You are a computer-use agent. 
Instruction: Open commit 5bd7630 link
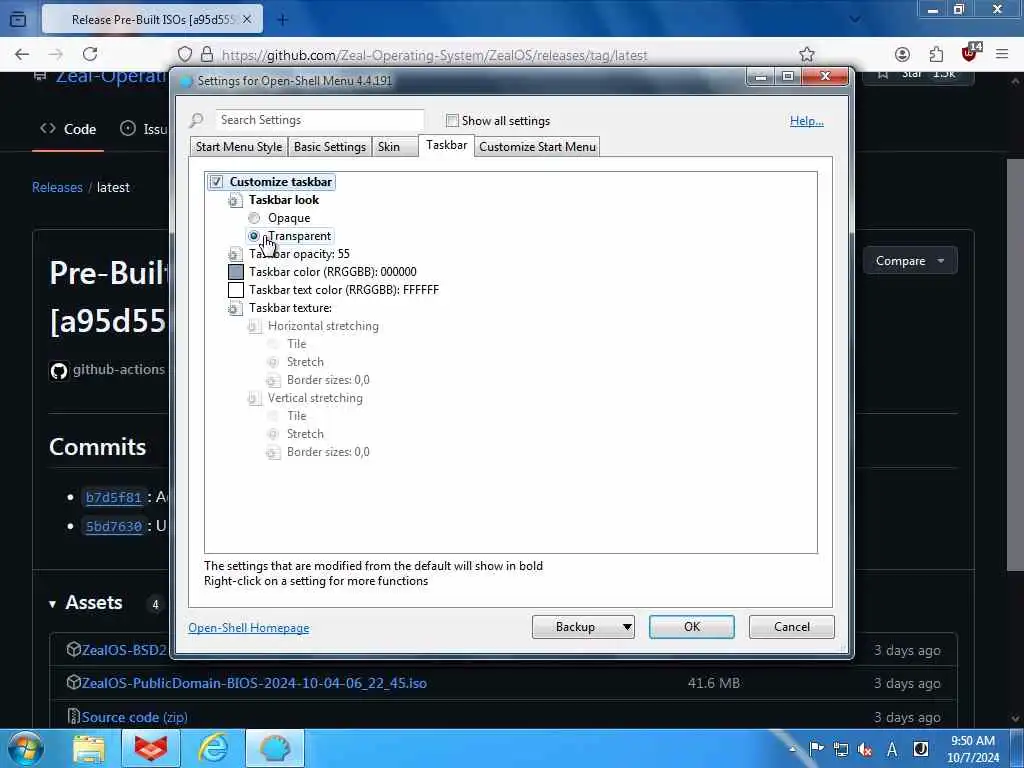114,526
